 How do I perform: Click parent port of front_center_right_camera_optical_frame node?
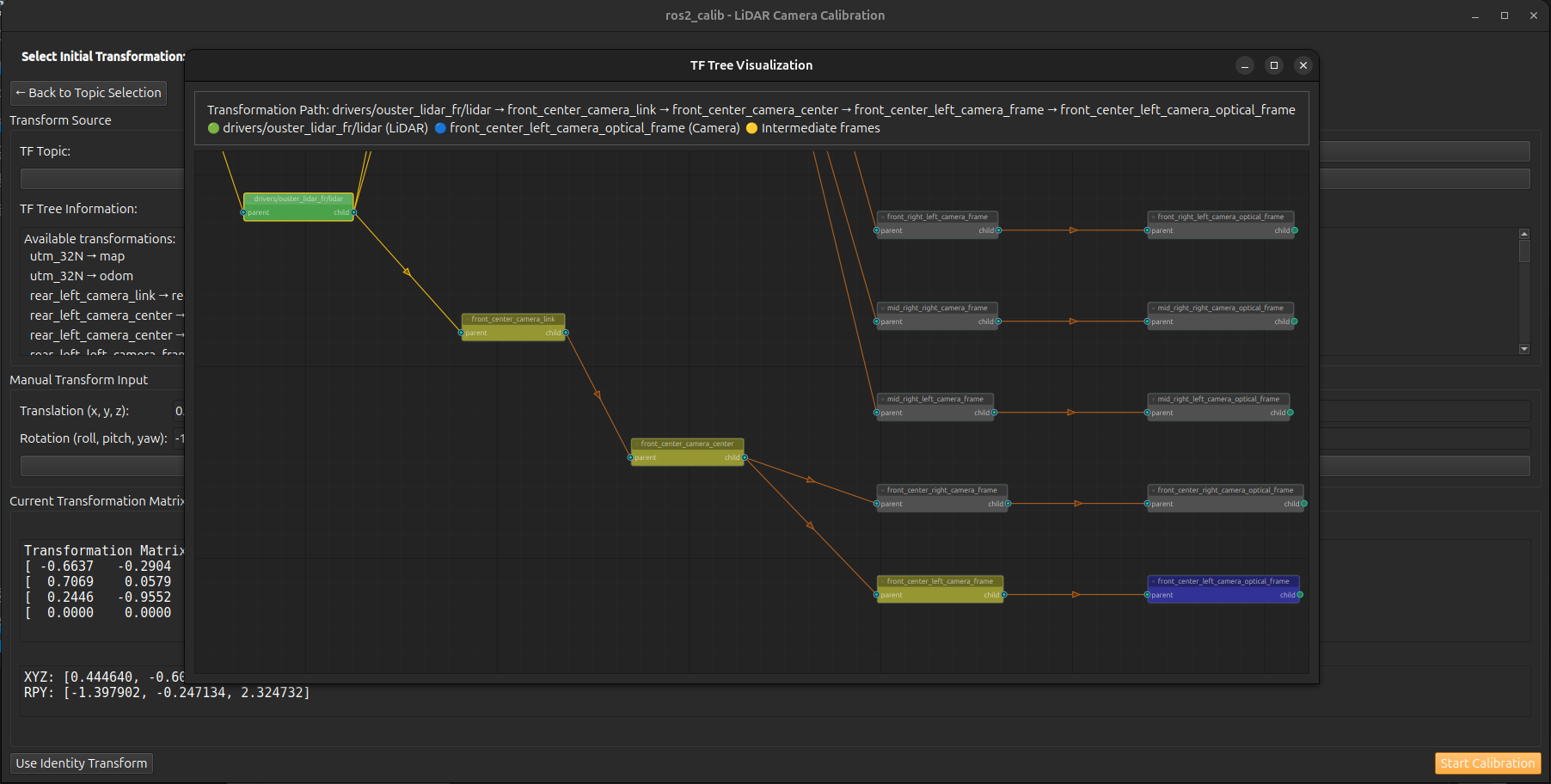click(1147, 504)
